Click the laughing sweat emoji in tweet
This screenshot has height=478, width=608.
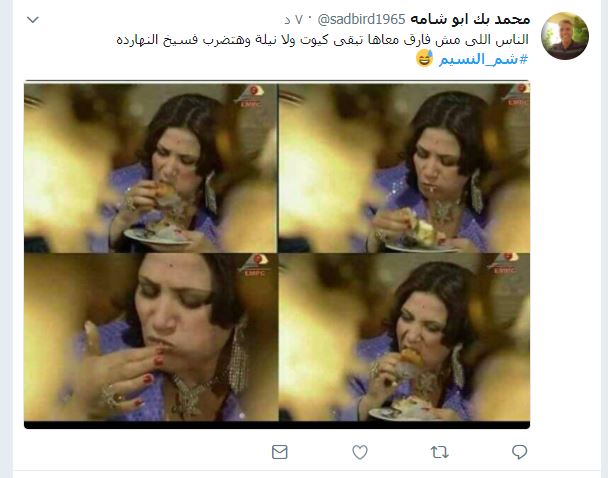tap(425, 59)
